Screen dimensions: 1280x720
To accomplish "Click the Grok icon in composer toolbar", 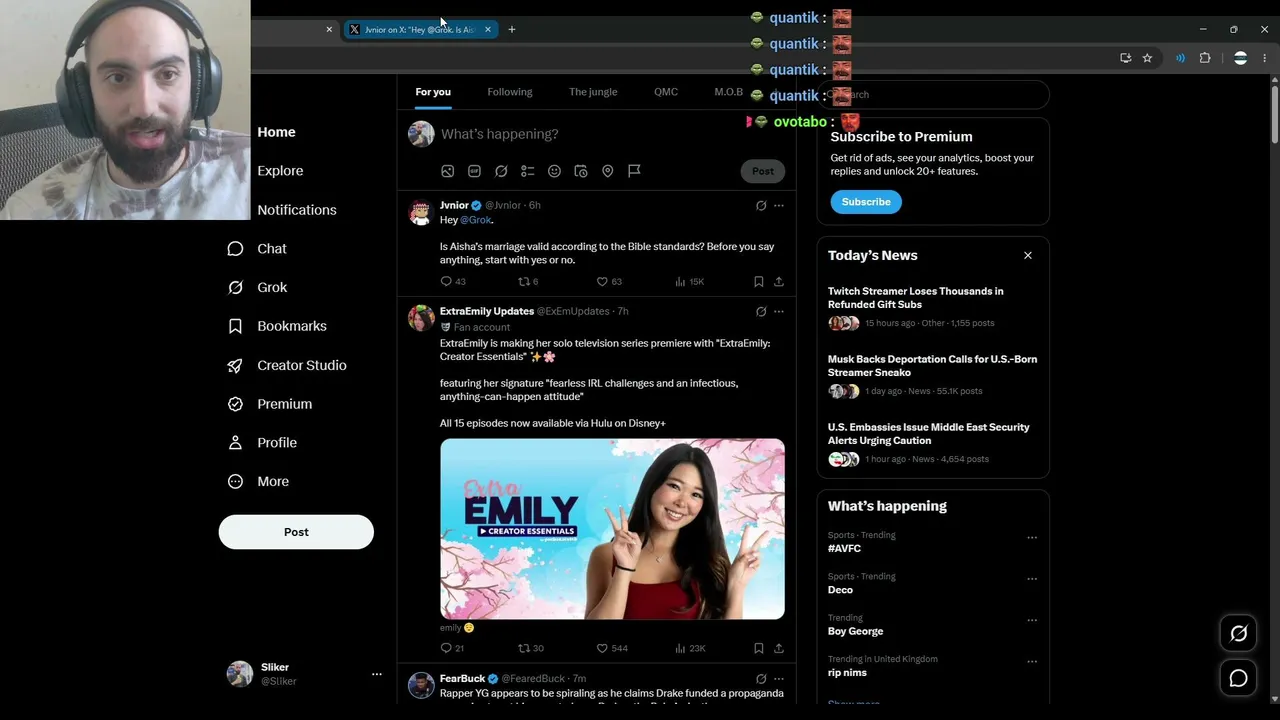I will click(x=501, y=171).
